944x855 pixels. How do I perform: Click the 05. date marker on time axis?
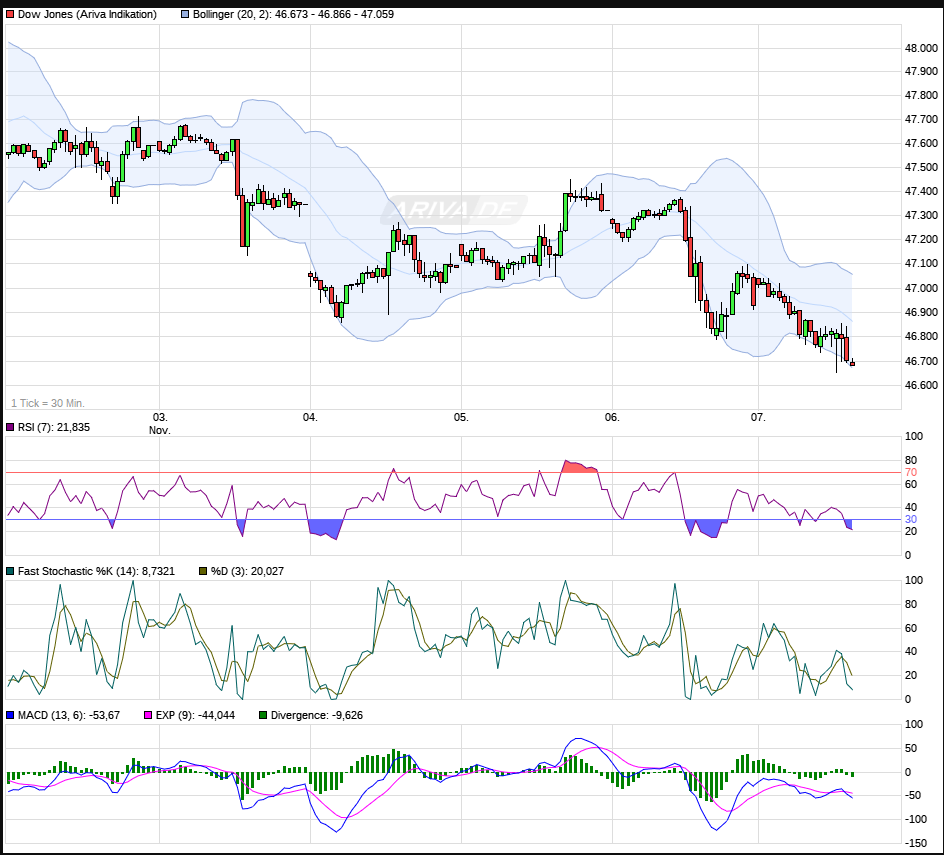click(461, 417)
